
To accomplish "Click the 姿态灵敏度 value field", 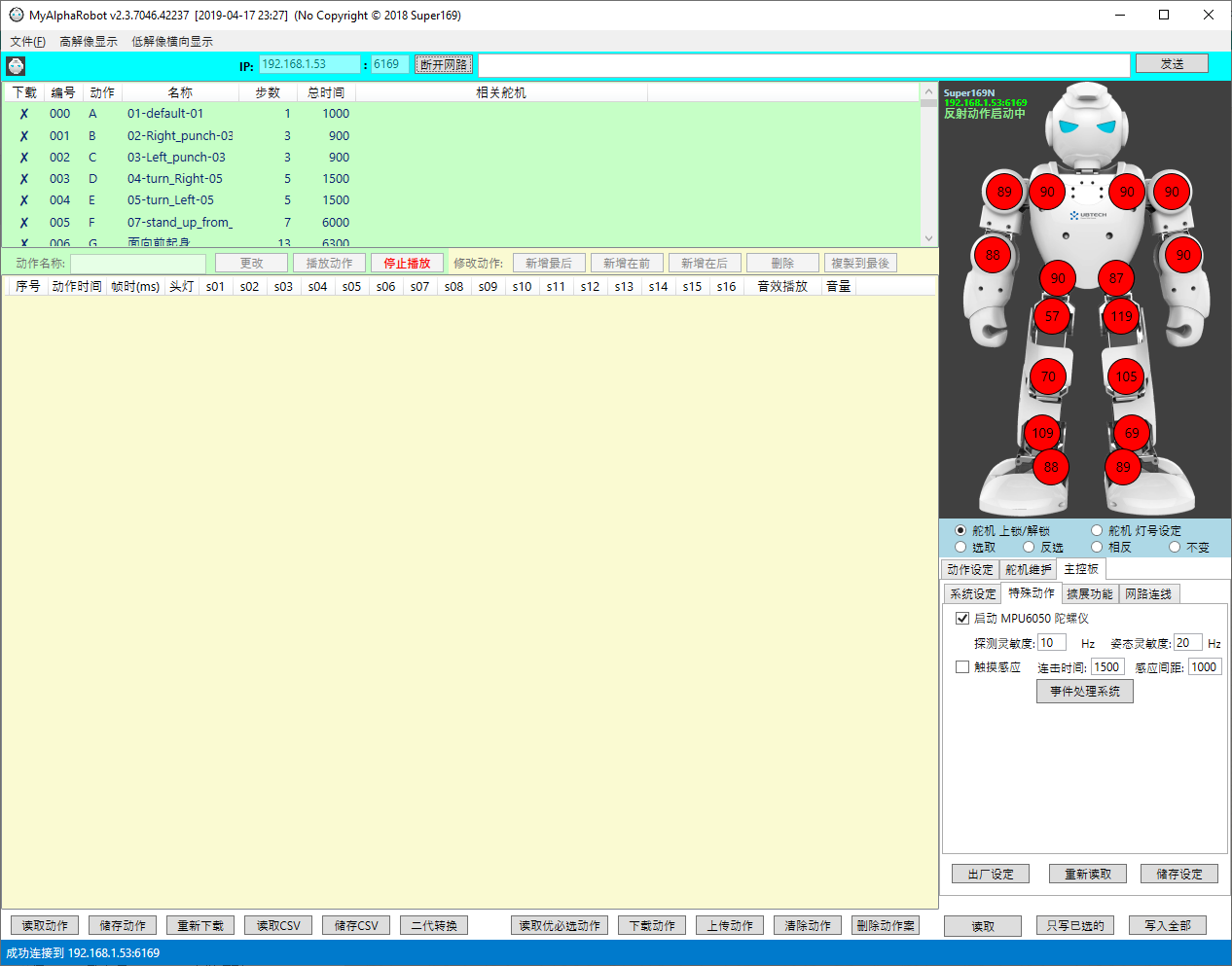I will click(1188, 642).
